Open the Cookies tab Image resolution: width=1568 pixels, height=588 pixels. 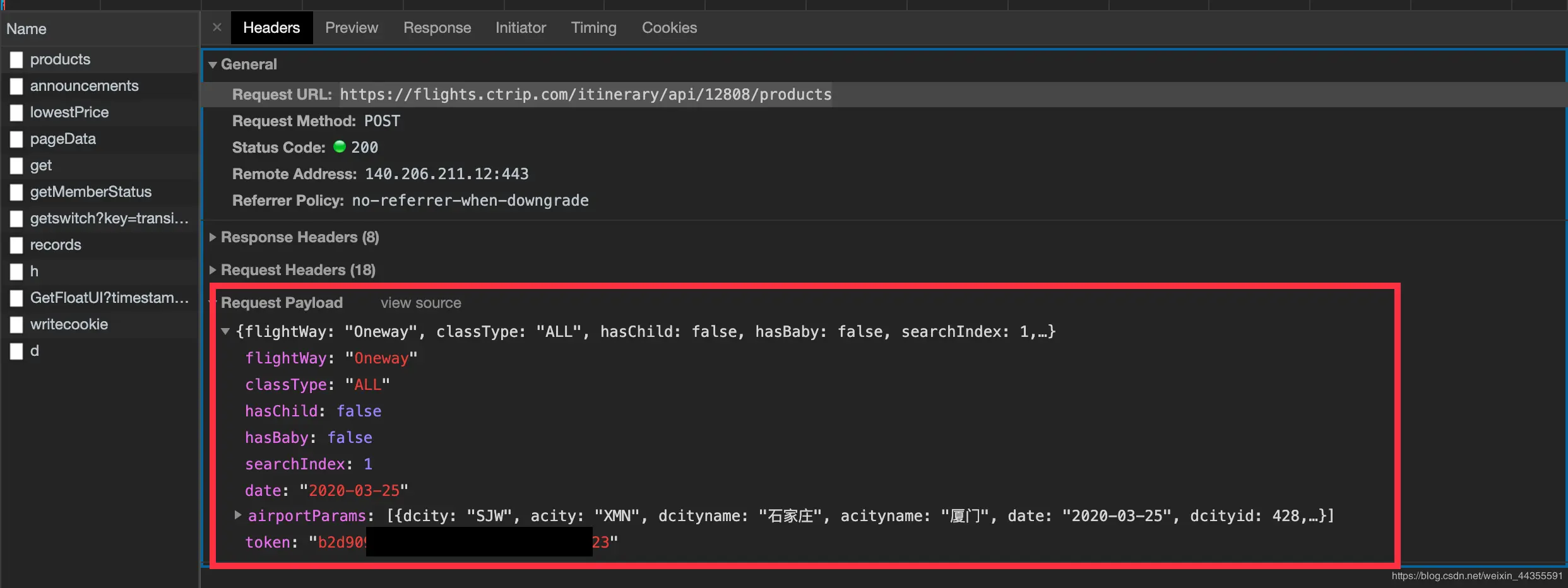click(670, 28)
